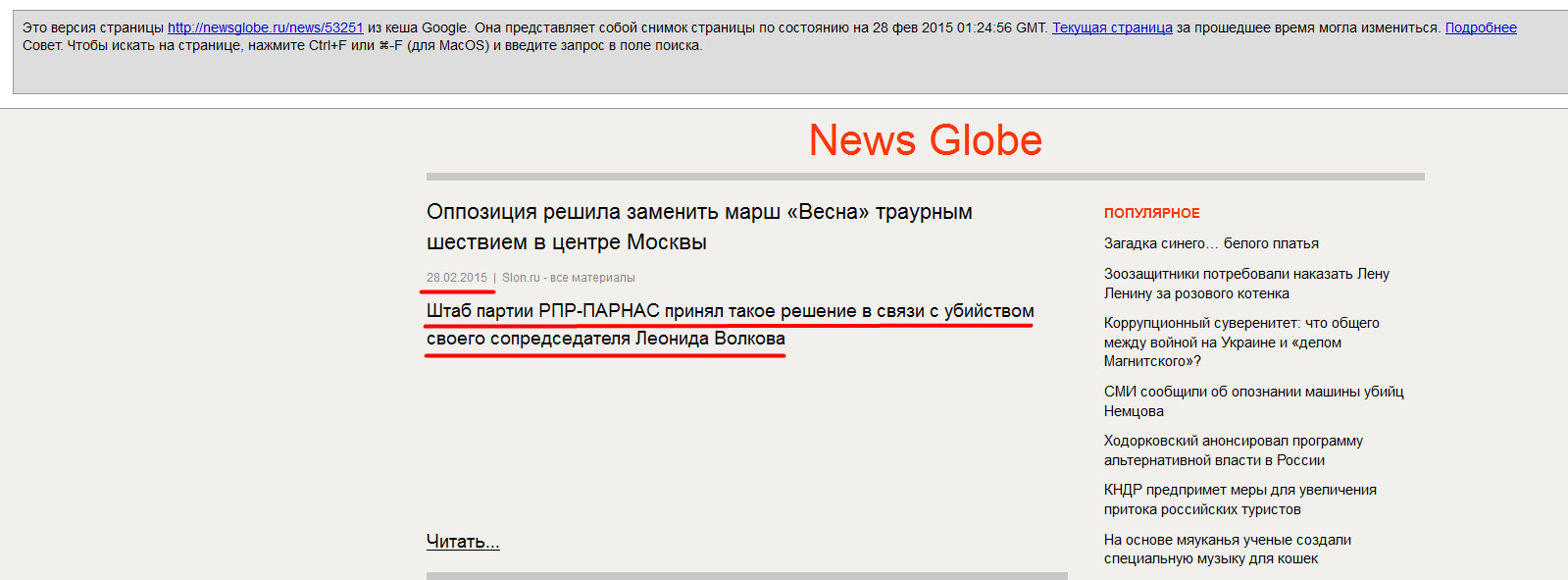Click the gray divider bar under News Globe
Screen dimensions: 1568x580
tap(925, 177)
